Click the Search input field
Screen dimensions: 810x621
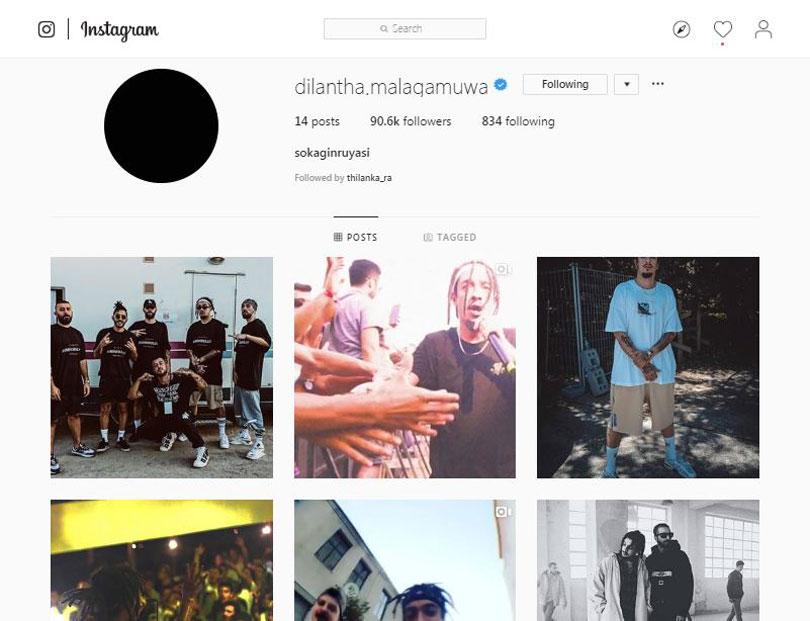pyautogui.click(x=405, y=29)
